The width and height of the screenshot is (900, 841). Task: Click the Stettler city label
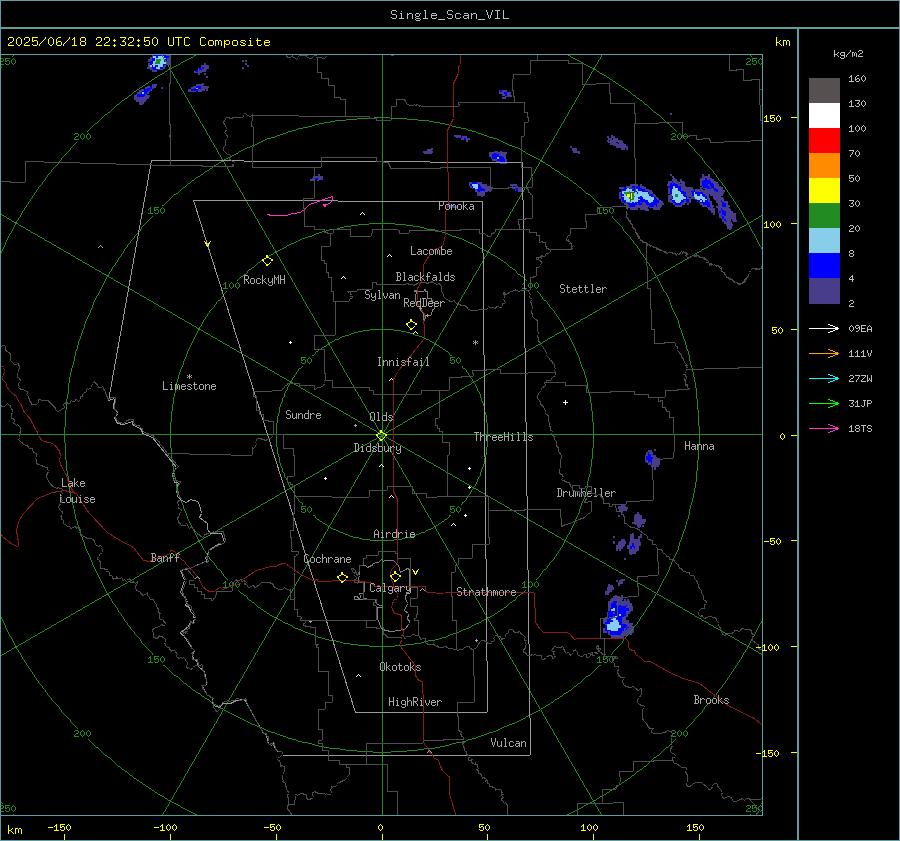[583, 289]
